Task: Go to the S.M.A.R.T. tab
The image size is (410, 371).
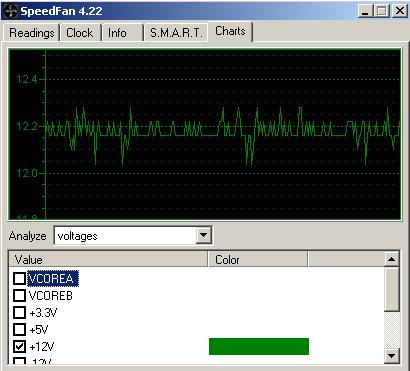Action: 176,33
